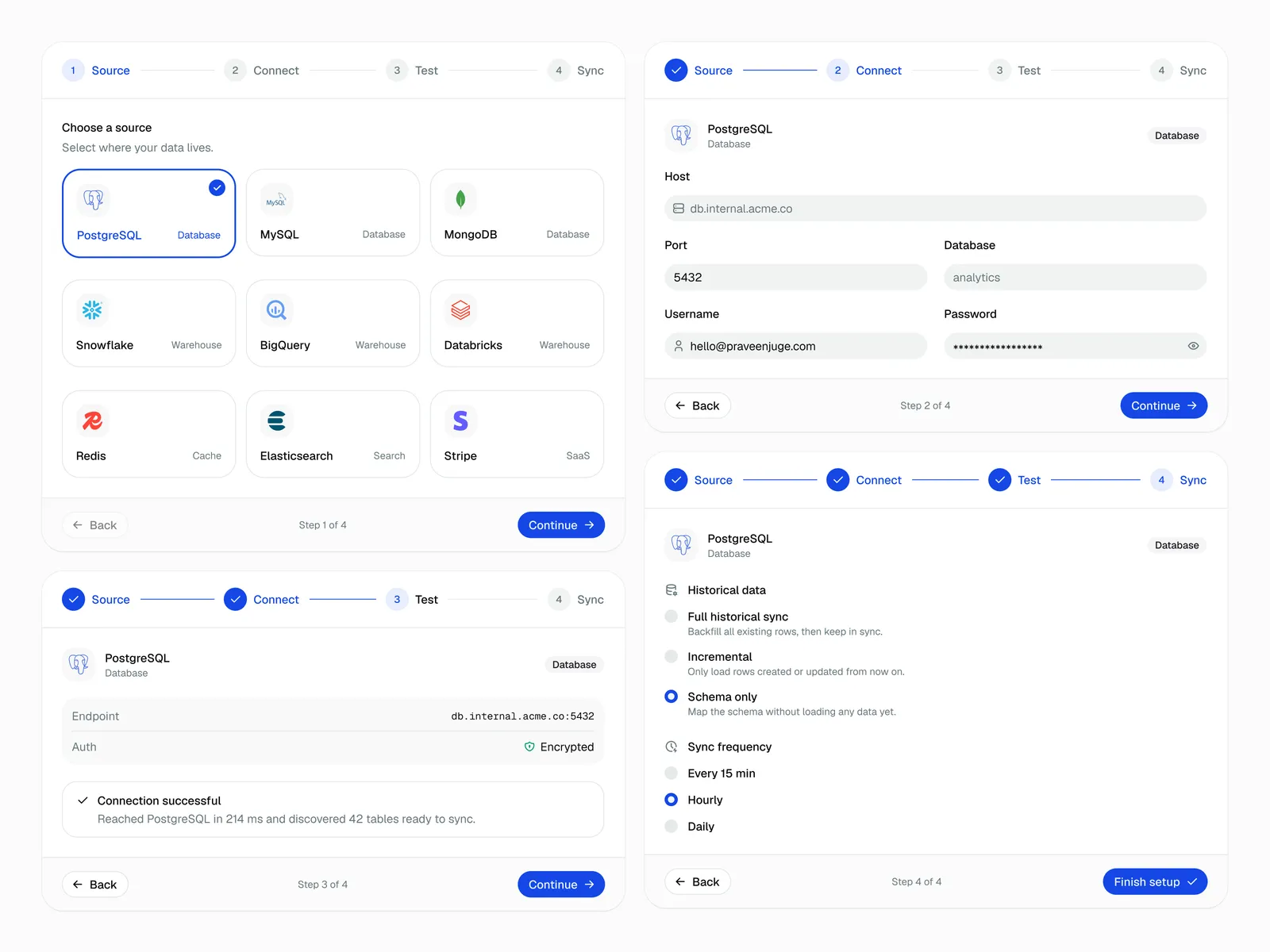Choose the BigQuery magnifier icon
The width and height of the screenshot is (1270, 952).
[276, 310]
